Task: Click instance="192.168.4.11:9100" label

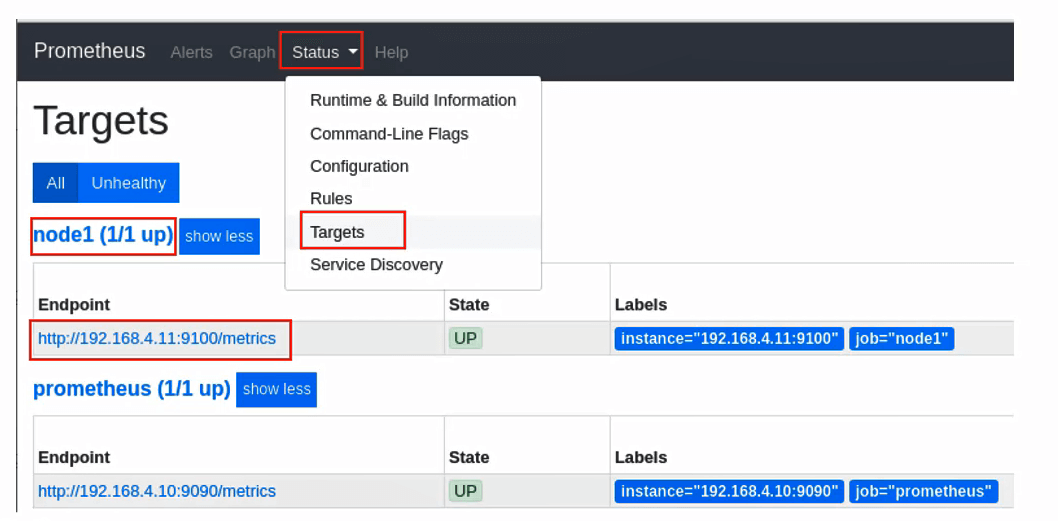Action: (729, 339)
